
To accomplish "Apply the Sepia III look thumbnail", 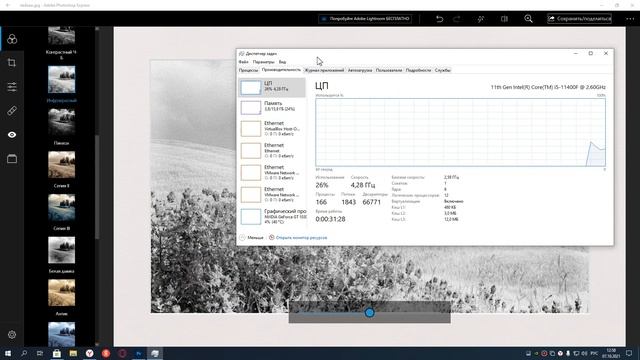I will [61, 208].
